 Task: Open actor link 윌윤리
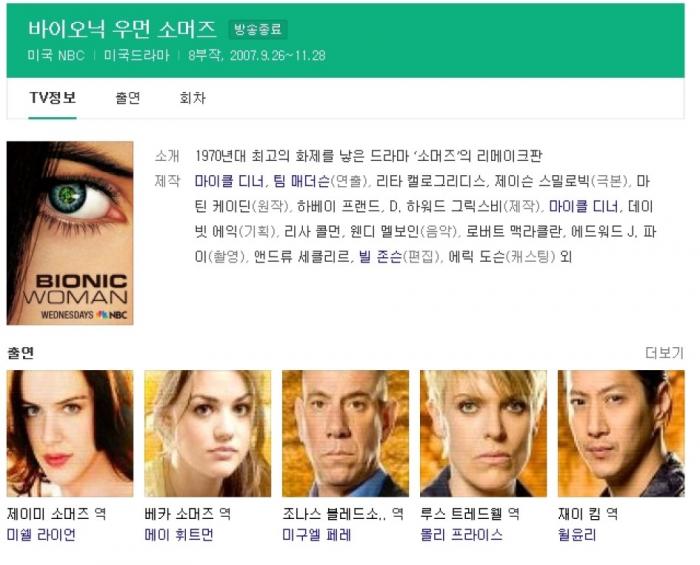point(577,534)
